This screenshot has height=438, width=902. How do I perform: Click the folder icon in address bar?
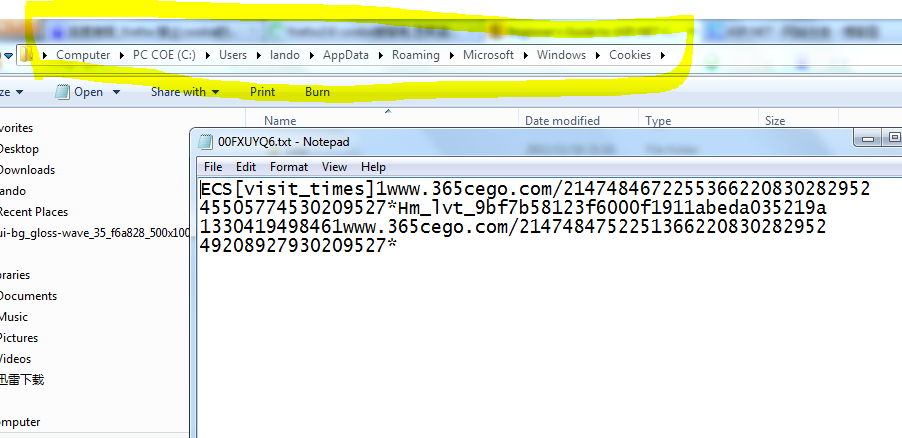click(26, 55)
